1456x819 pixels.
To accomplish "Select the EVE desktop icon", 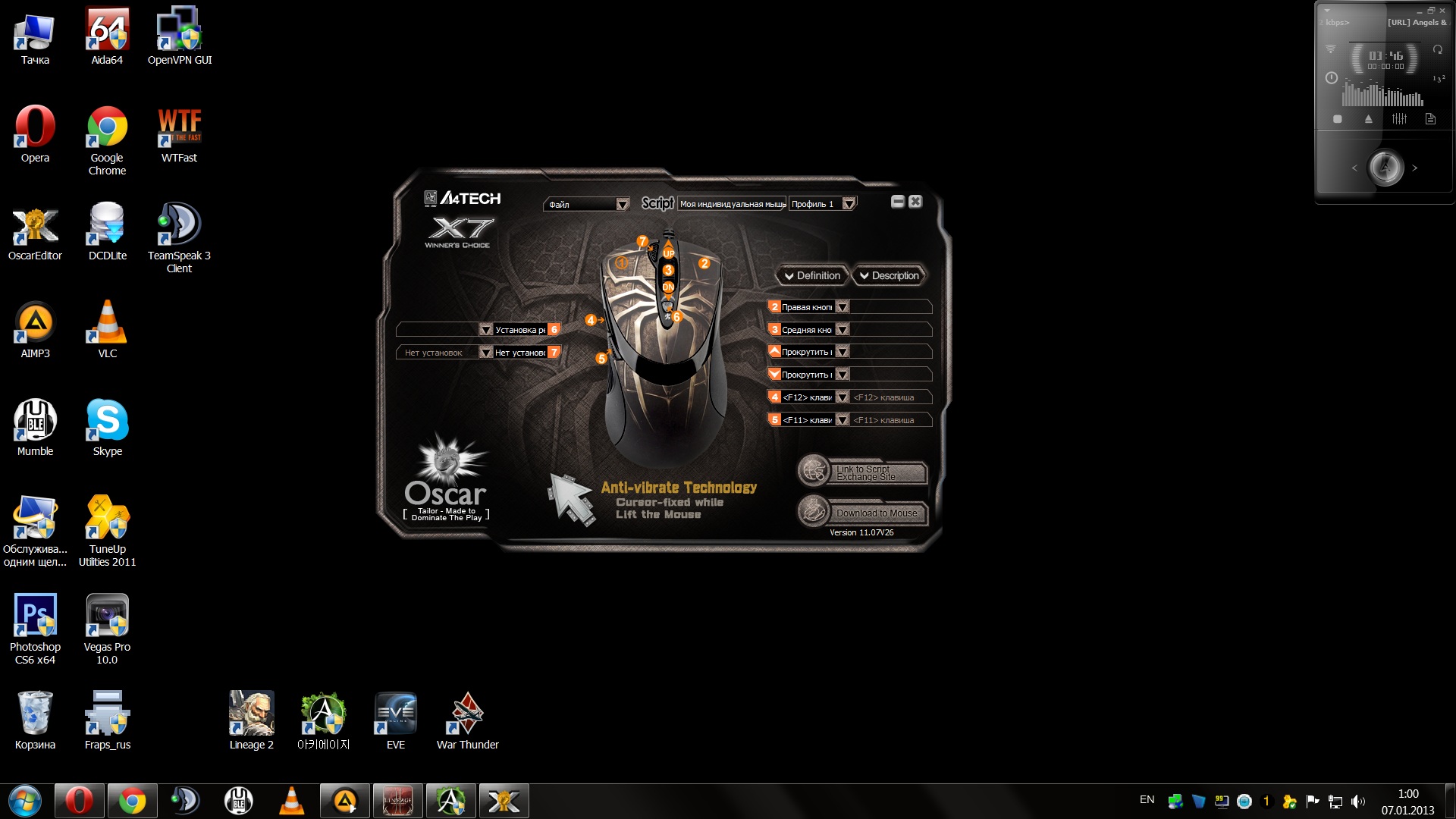I will click(x=396, y=721).
